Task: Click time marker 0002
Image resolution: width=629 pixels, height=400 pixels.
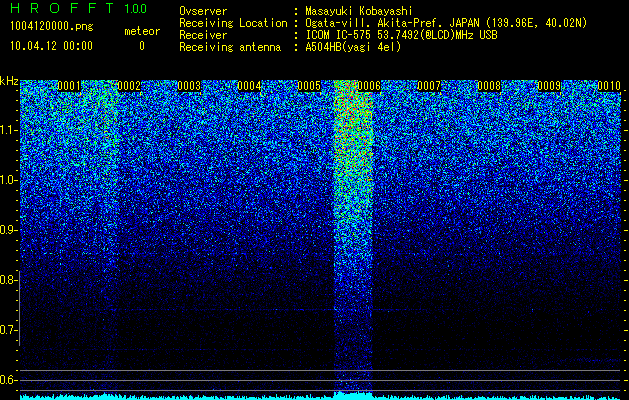Action: (129, 86)
